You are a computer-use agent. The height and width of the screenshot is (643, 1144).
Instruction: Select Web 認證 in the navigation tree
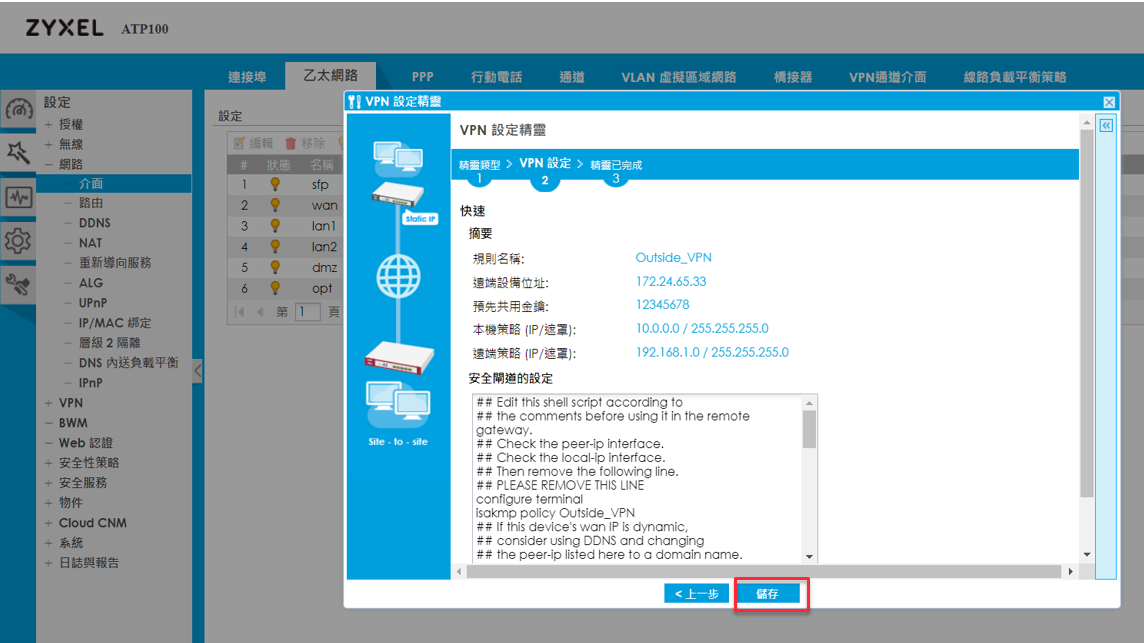point(86,443)
